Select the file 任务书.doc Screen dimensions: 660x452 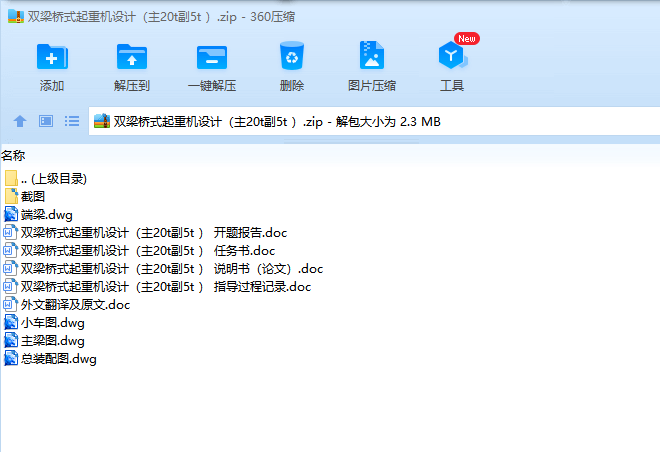point(148,251)
